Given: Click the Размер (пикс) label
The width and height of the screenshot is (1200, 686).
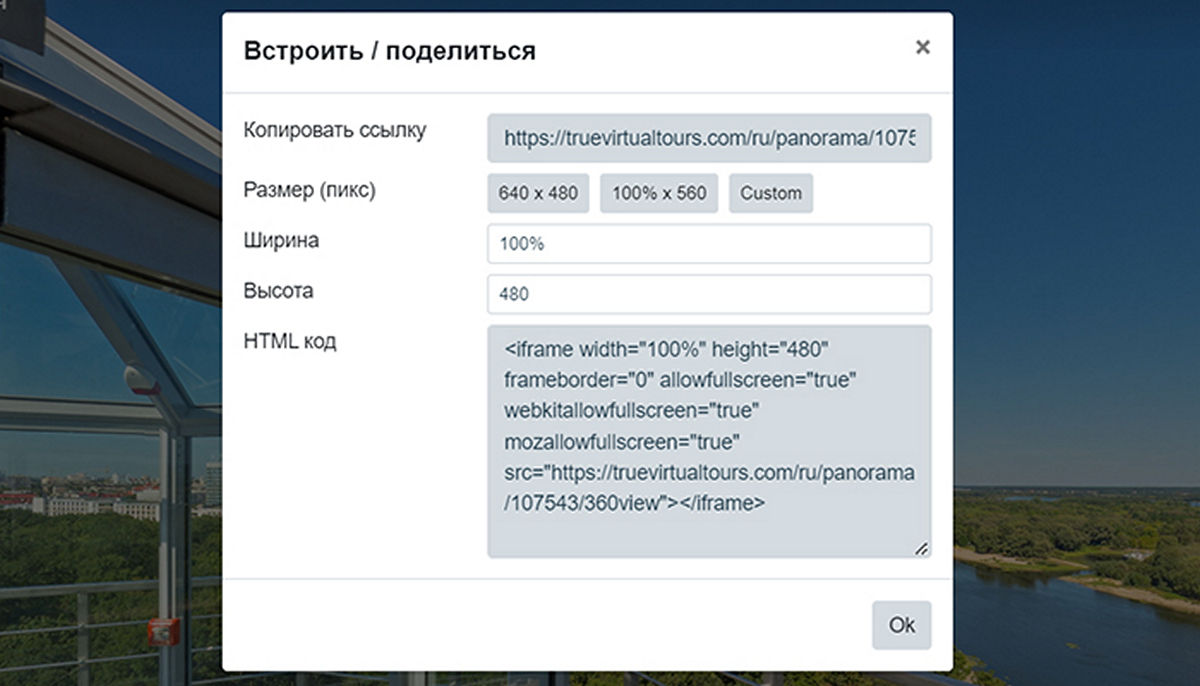Looking at the screenshot, I should coord(310,190).
